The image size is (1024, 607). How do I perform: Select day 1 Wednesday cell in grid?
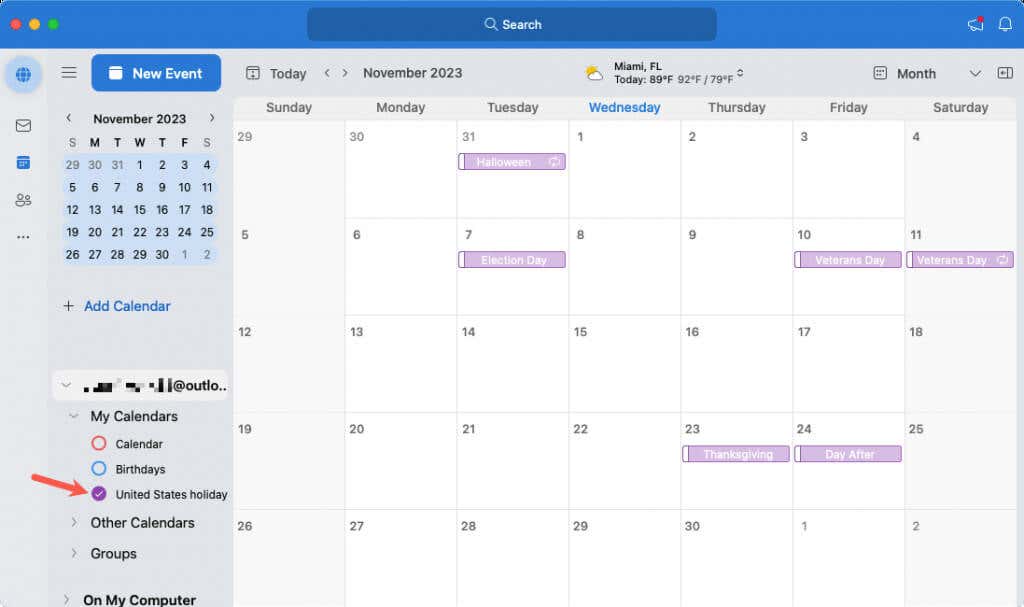pos(625,169)
